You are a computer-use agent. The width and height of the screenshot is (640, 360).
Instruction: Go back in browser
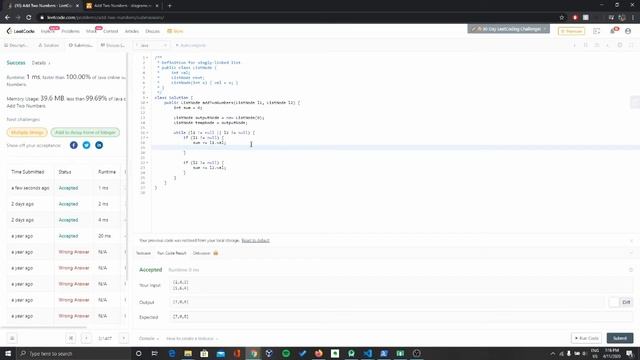coord(7,18)
